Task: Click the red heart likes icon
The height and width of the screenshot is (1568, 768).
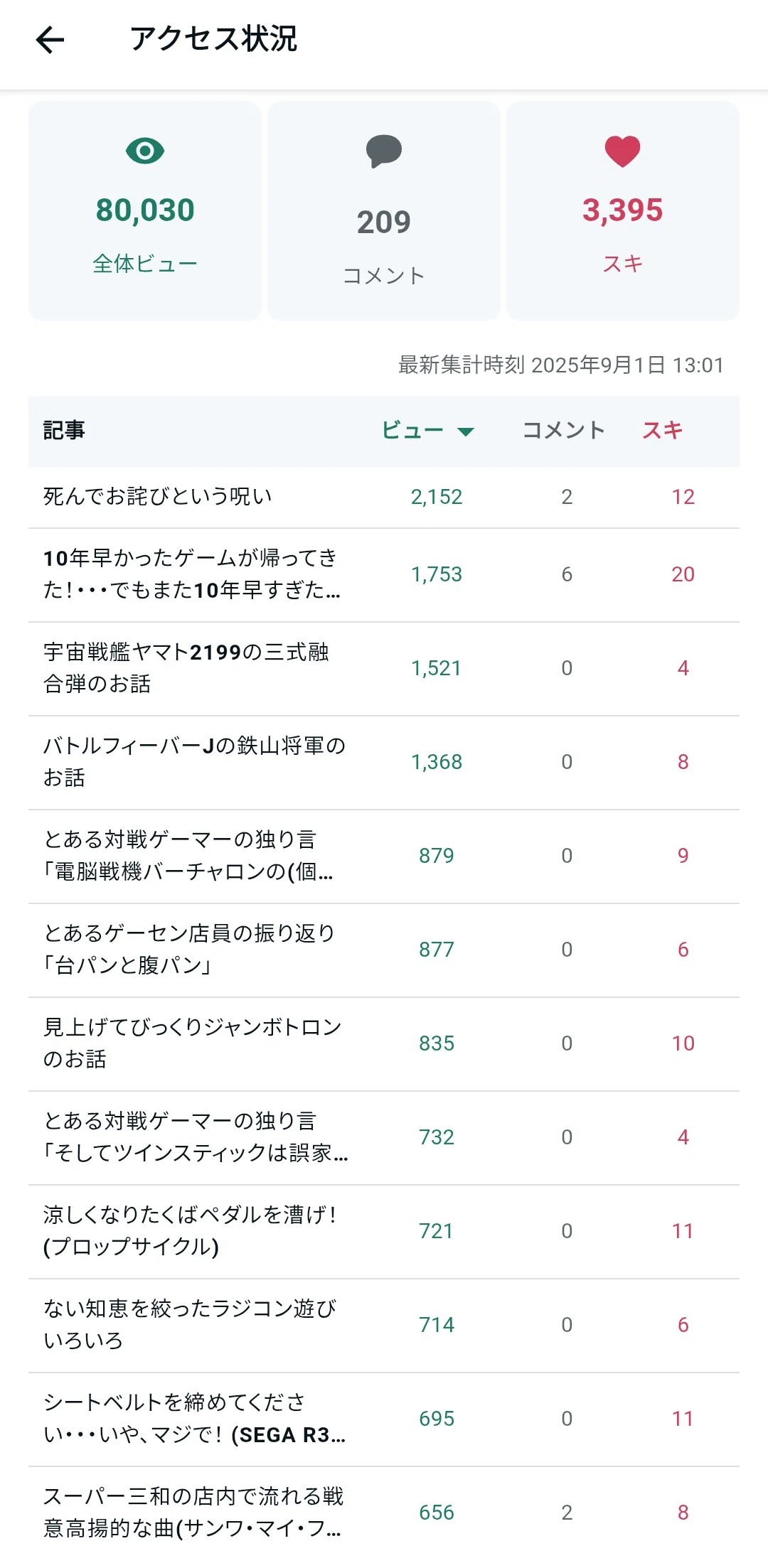Action: tap(623, 151)
